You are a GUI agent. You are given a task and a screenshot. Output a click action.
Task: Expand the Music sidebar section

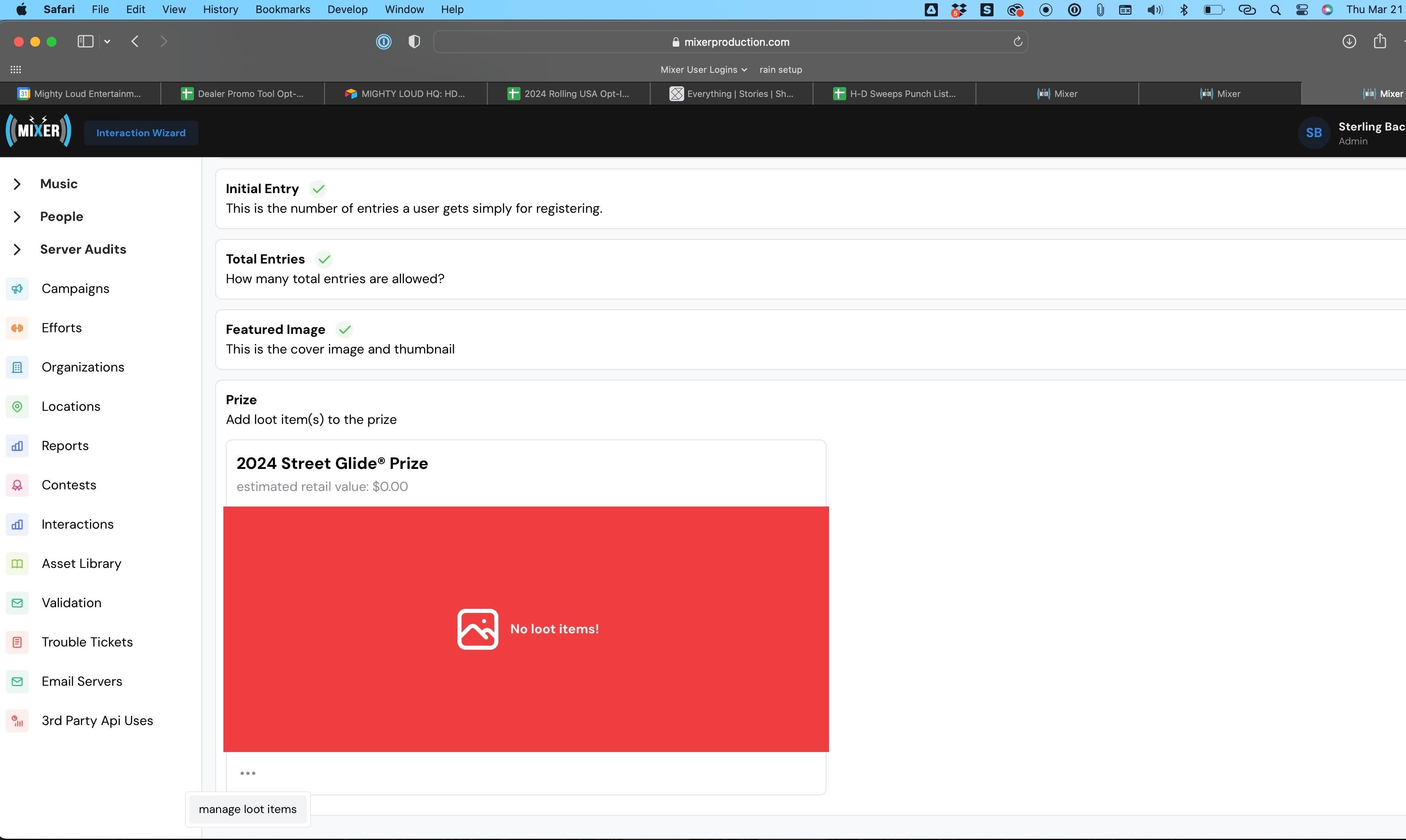coord(17,184)
